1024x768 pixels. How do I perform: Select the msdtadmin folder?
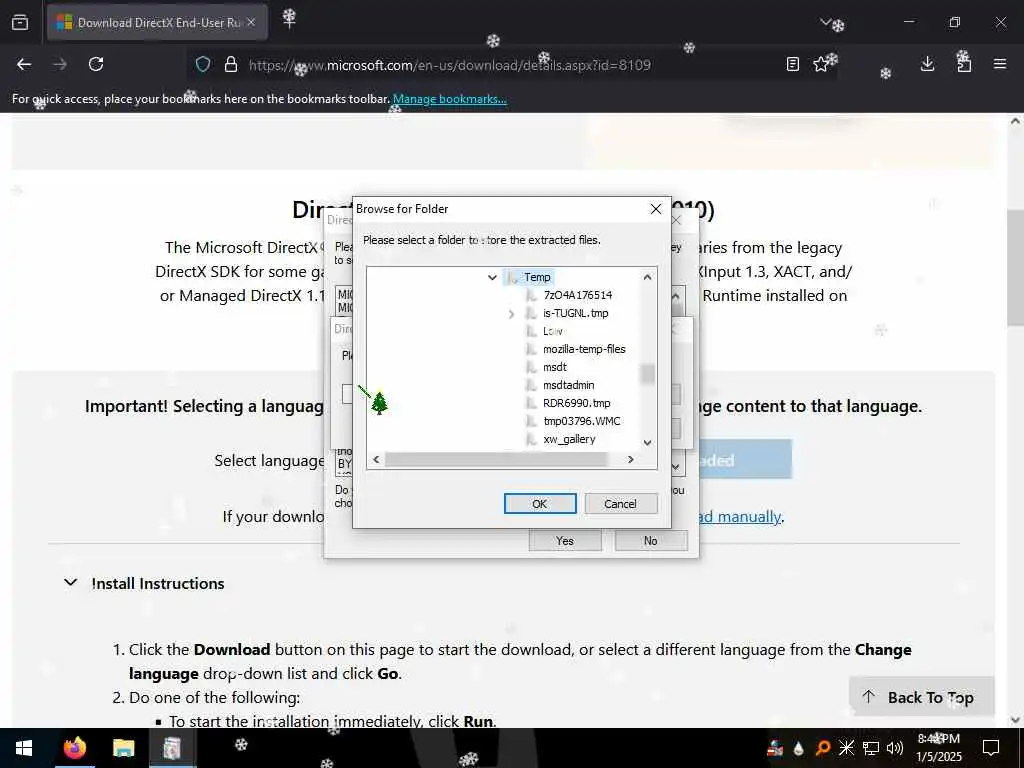[x=568, y=385]
